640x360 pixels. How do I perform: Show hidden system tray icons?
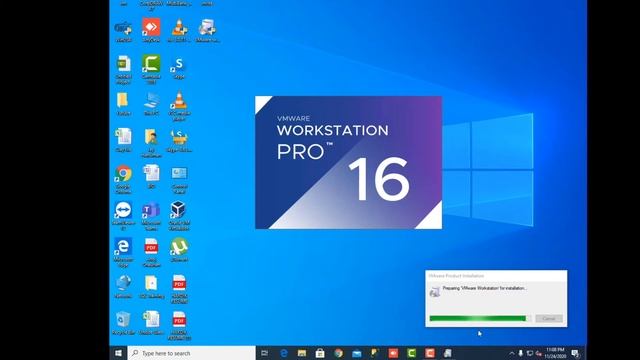click(511, 353)
